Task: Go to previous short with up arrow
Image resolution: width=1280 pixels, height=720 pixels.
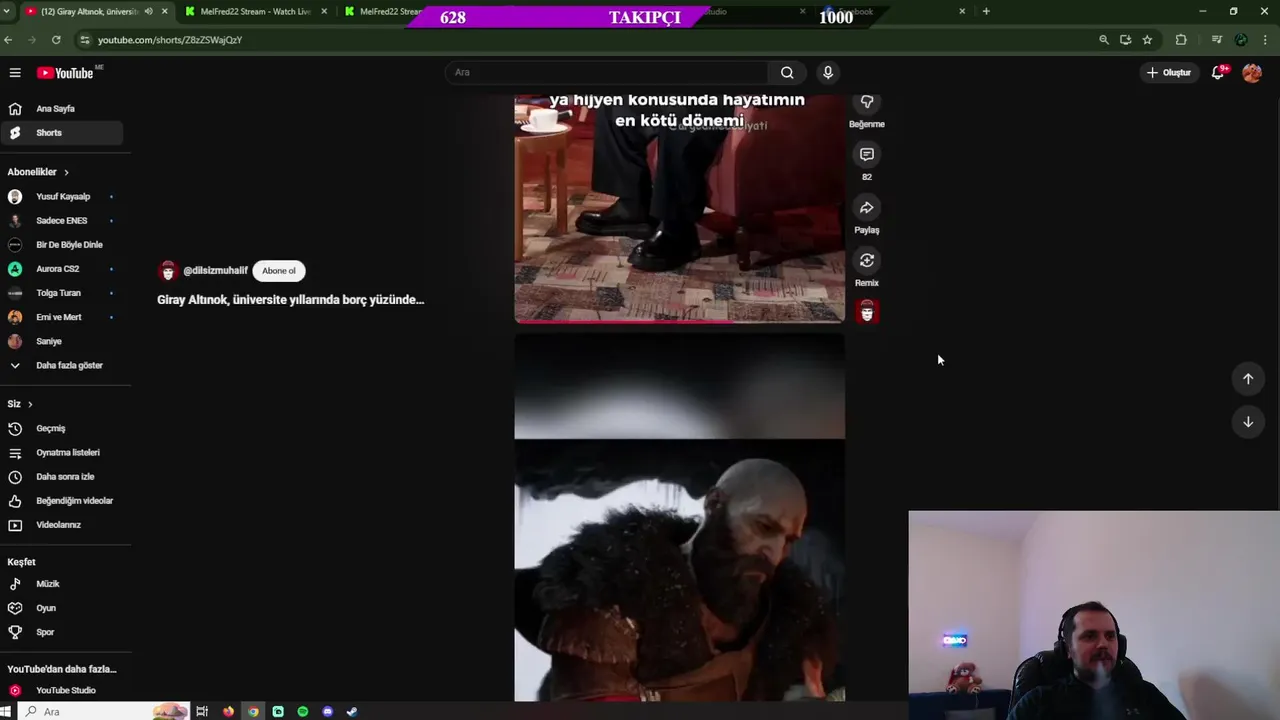Action: click(x=1248, y=378)
